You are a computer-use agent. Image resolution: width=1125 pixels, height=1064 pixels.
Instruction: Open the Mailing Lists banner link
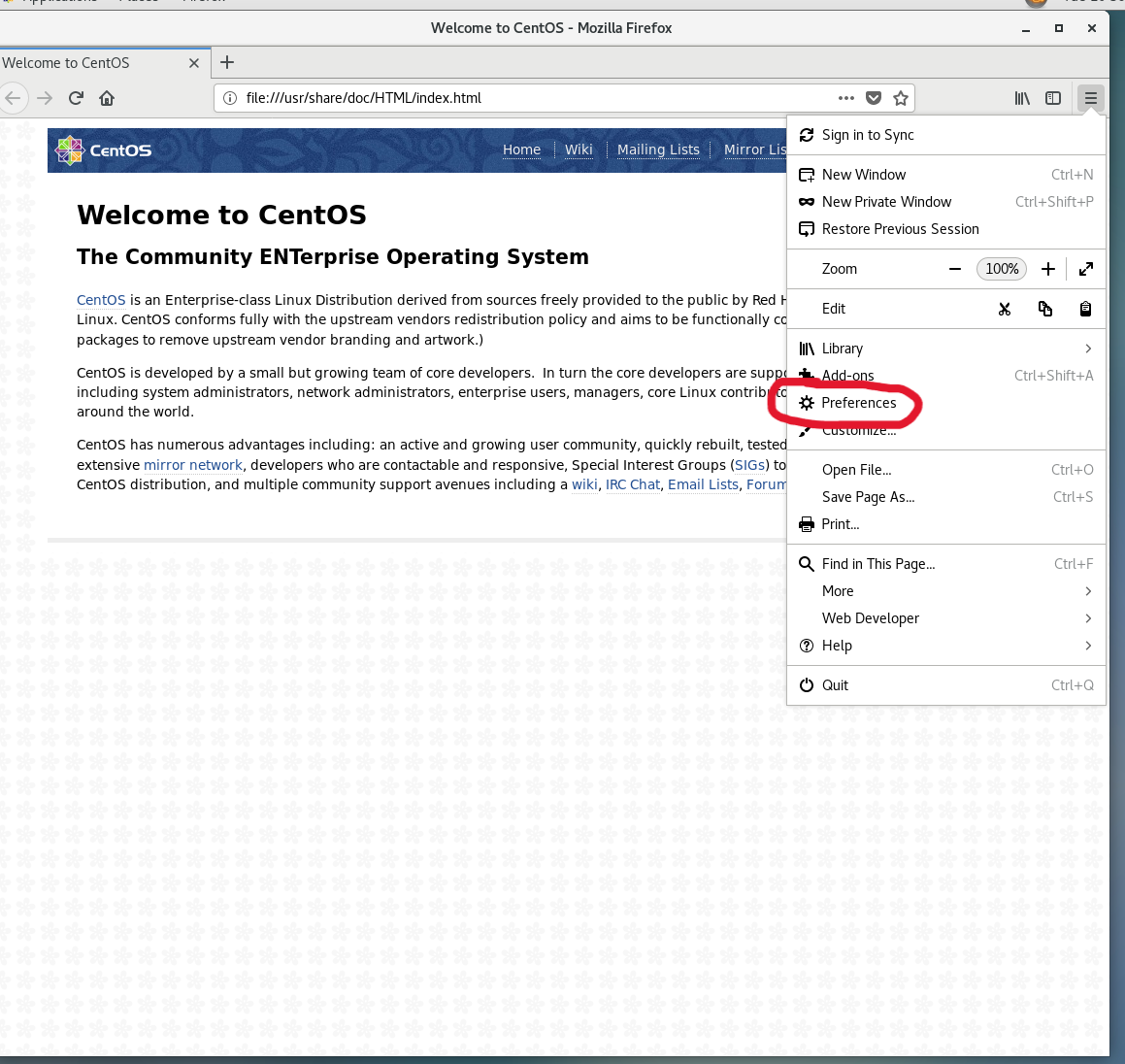(658, 150)
